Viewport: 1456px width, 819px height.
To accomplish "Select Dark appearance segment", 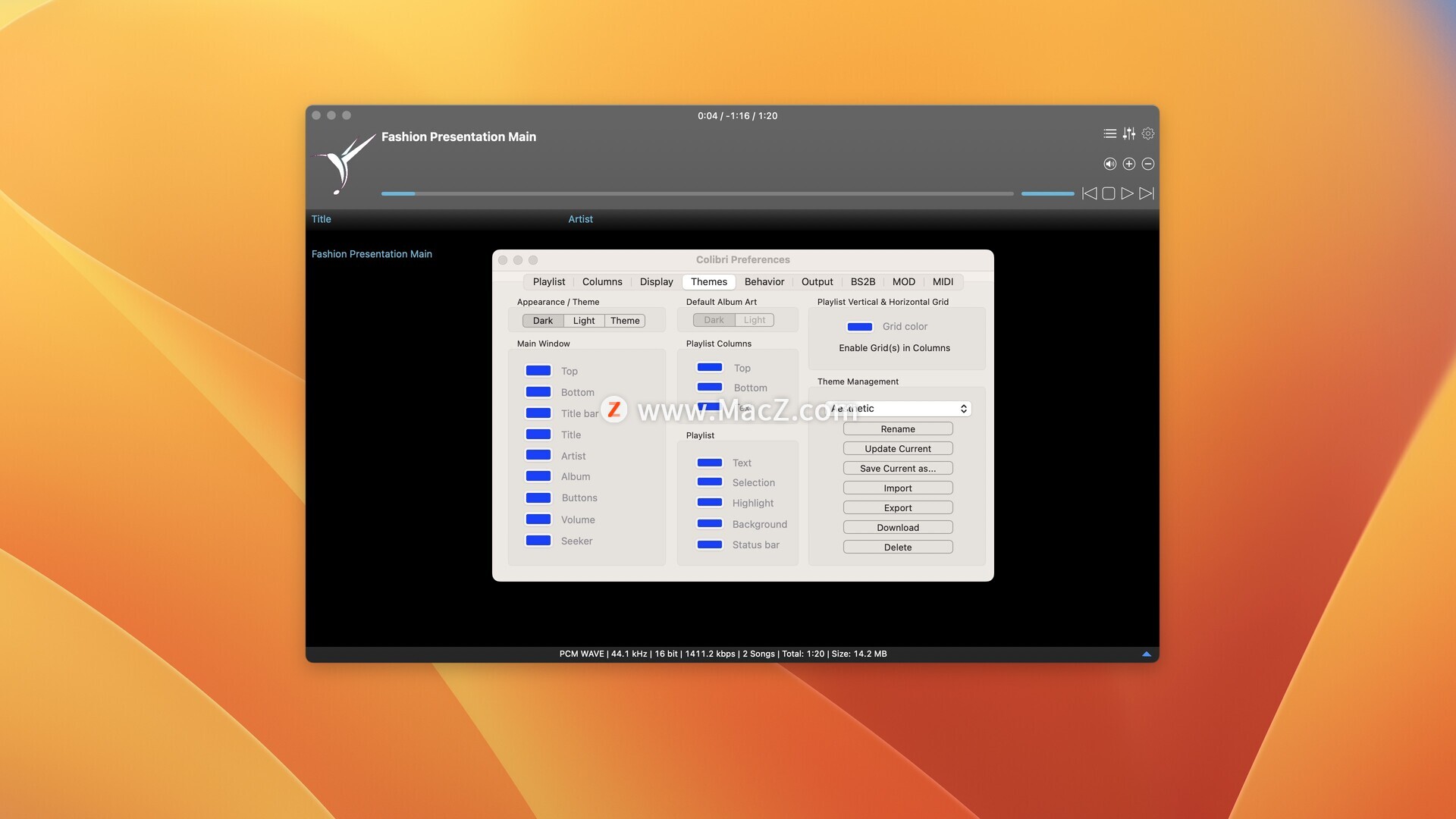I will click(543, 321).
